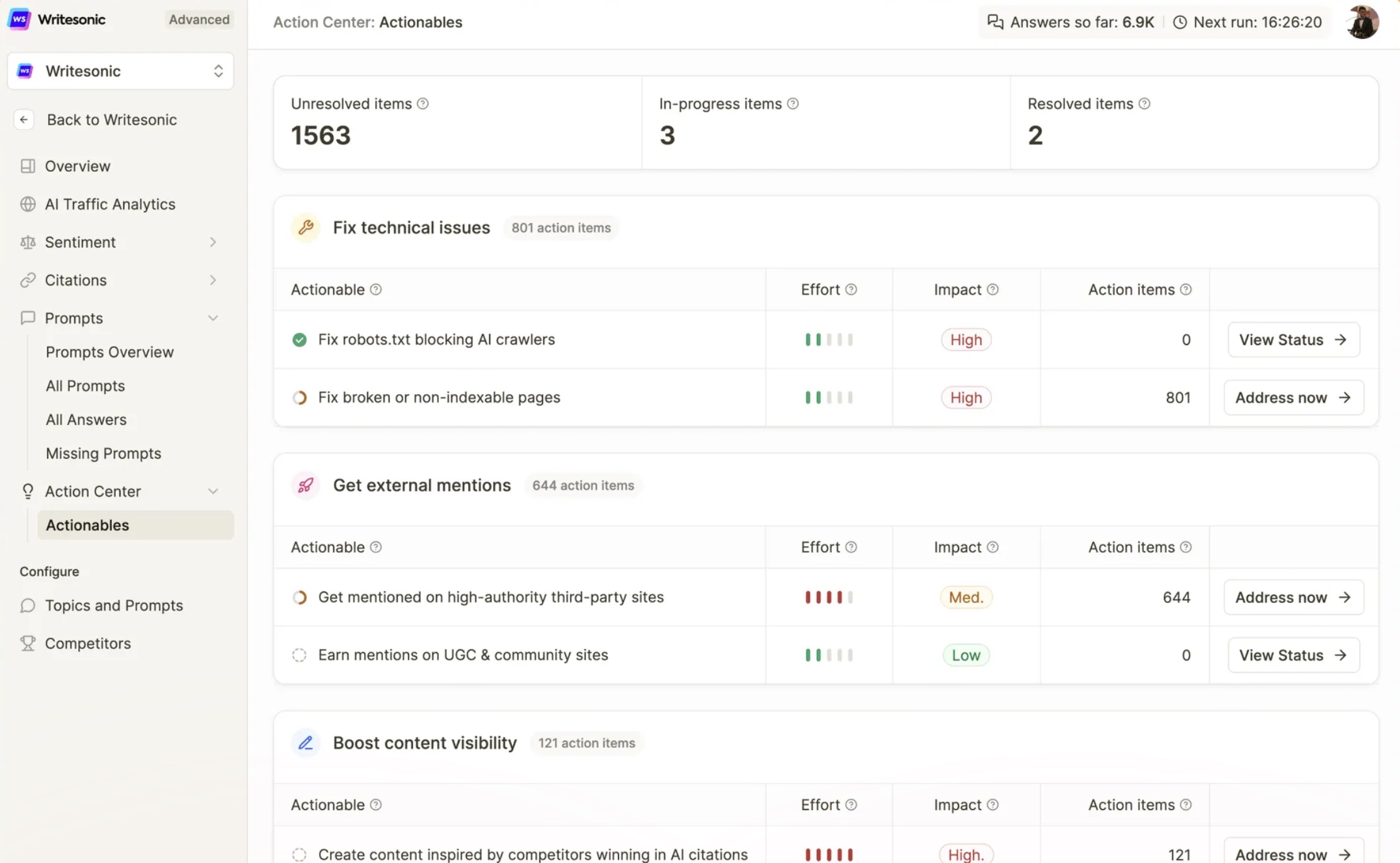Open the Writesonic workspace switcher dropdown
Image resolution: width=1400 pixels, height=863 pixels.
click(120, 71)
